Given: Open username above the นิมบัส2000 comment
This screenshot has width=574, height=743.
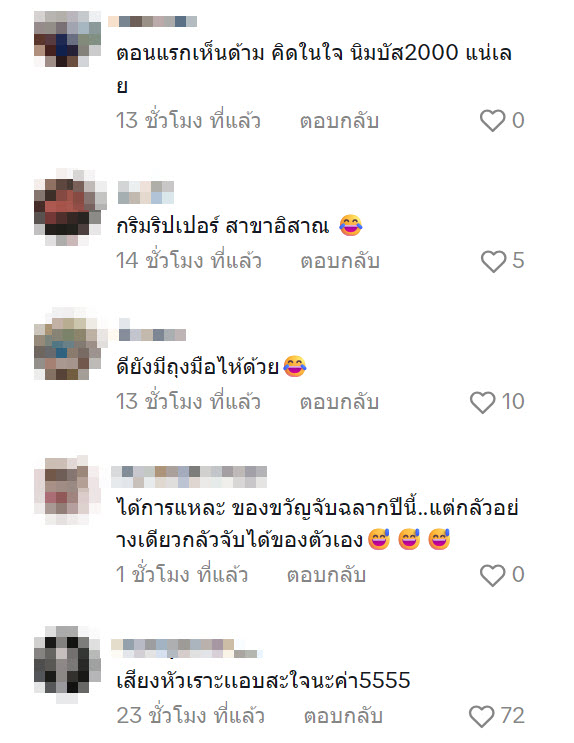Looking at the screenshot, I should pos(152,21).
